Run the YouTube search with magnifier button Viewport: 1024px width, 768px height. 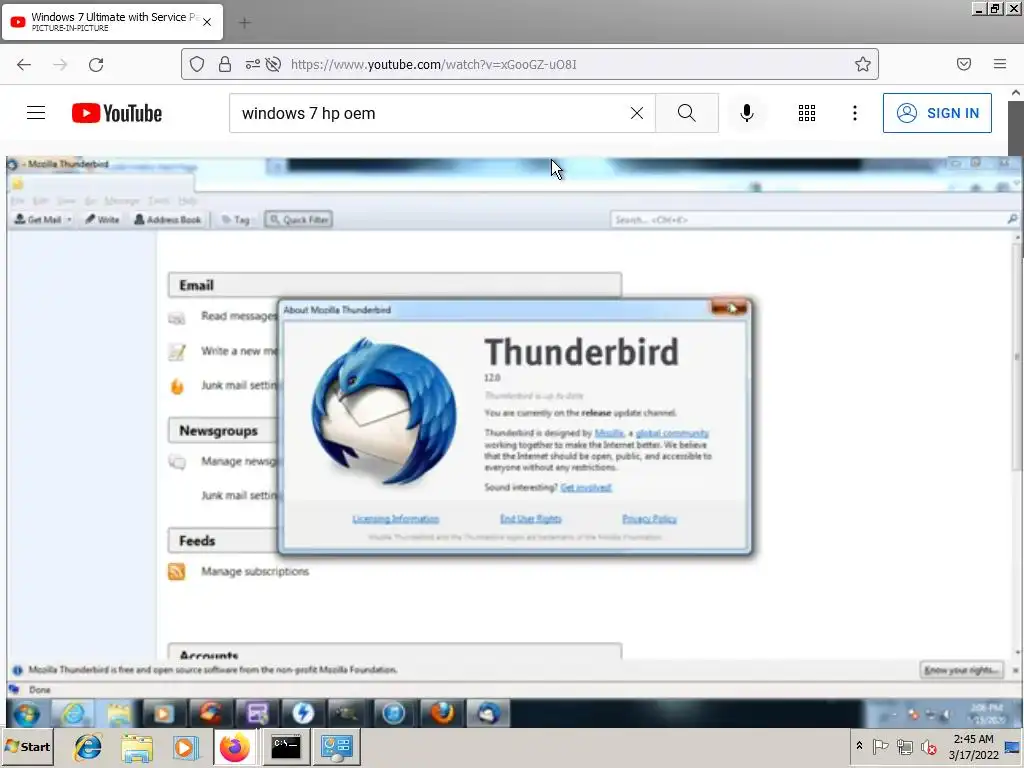pos(686,114)
